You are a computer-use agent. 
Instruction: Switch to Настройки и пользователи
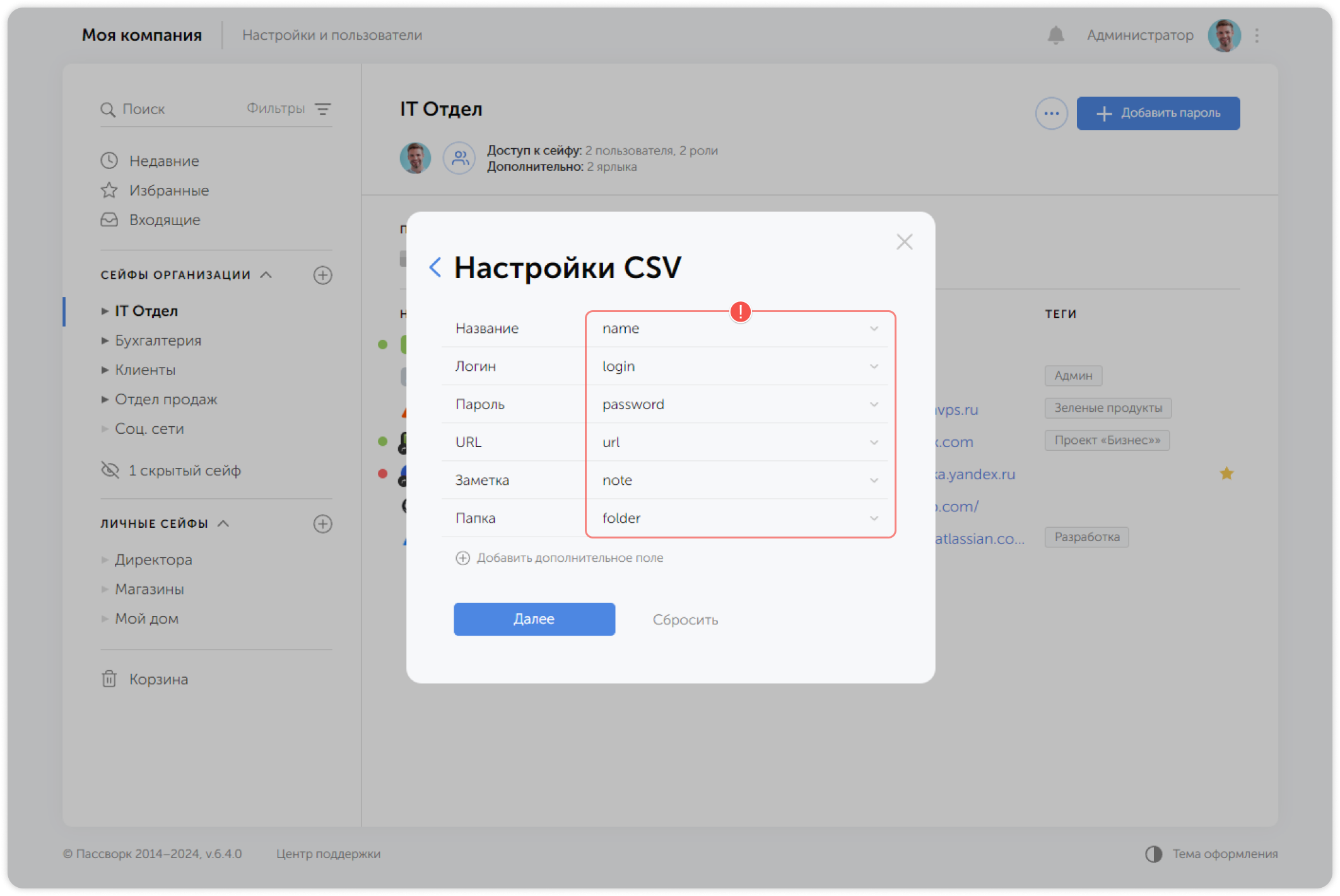click(333, 35)
